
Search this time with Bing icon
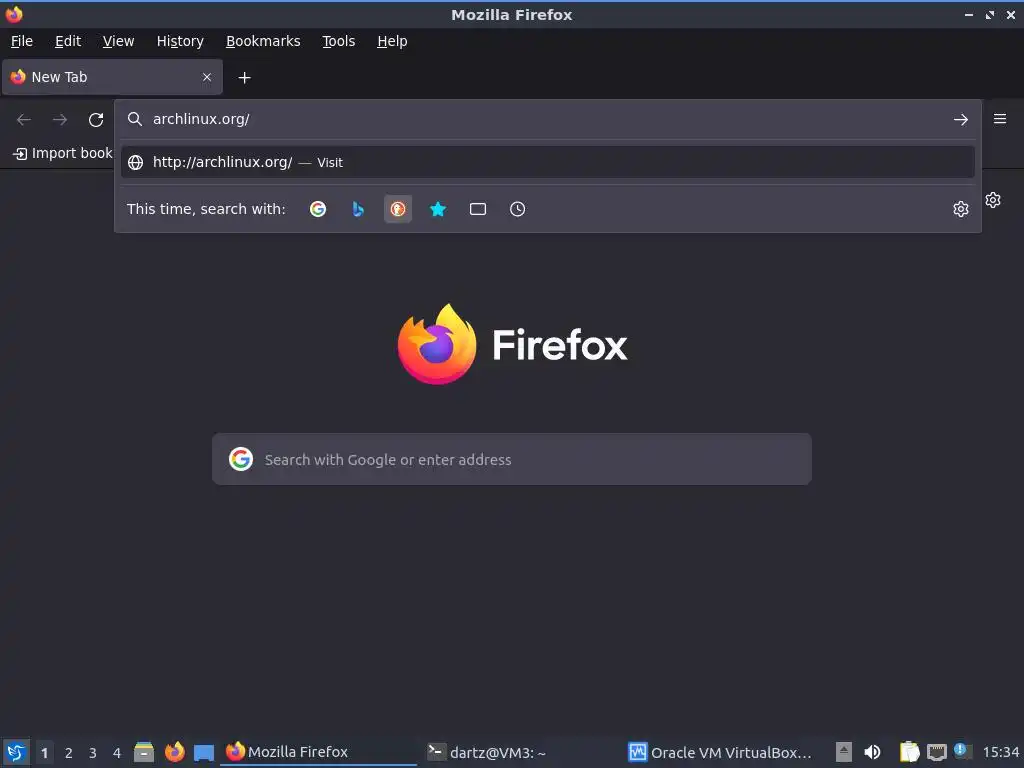[358, 209]
